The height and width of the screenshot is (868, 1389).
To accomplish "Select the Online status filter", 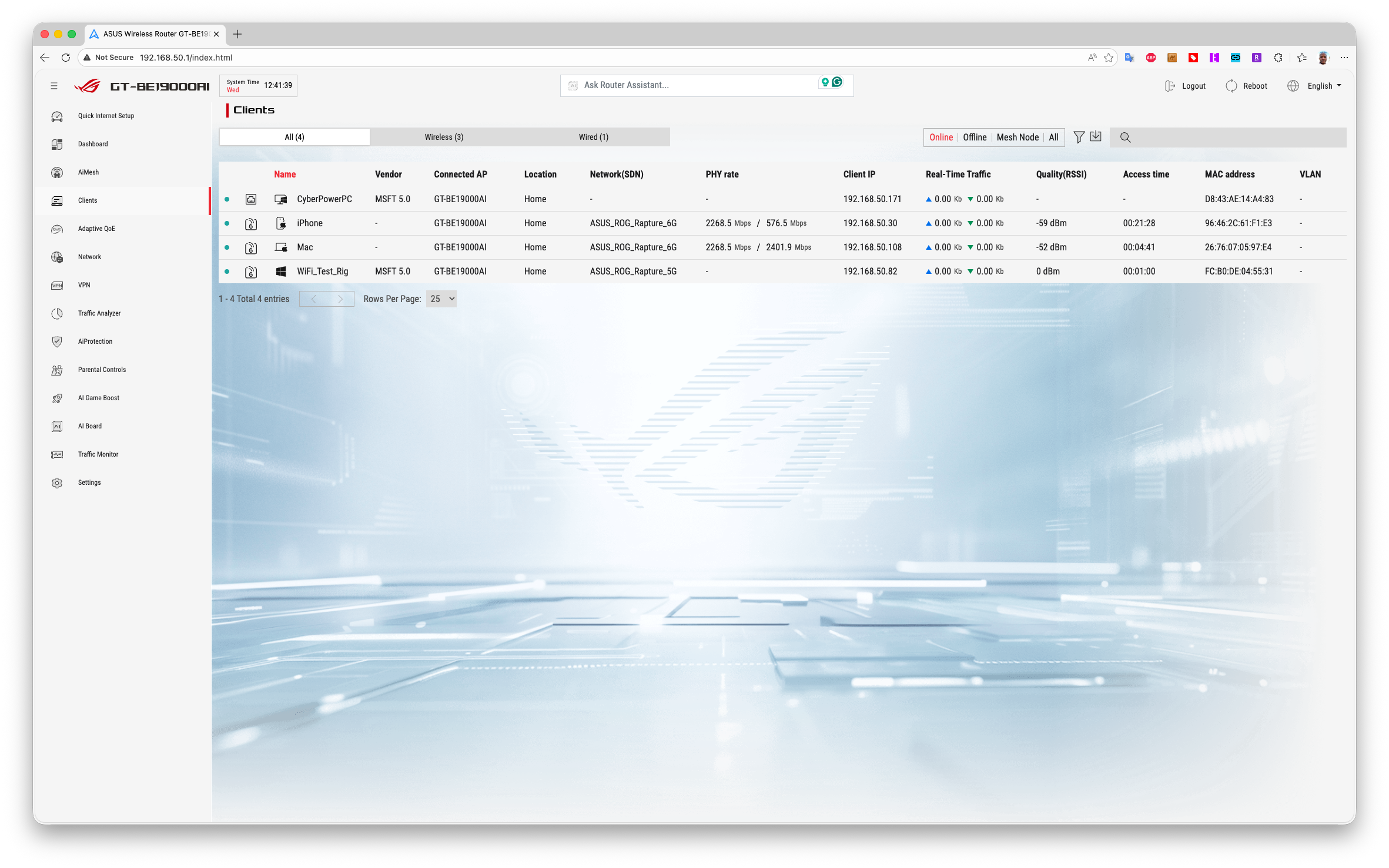I will (940, 137).
